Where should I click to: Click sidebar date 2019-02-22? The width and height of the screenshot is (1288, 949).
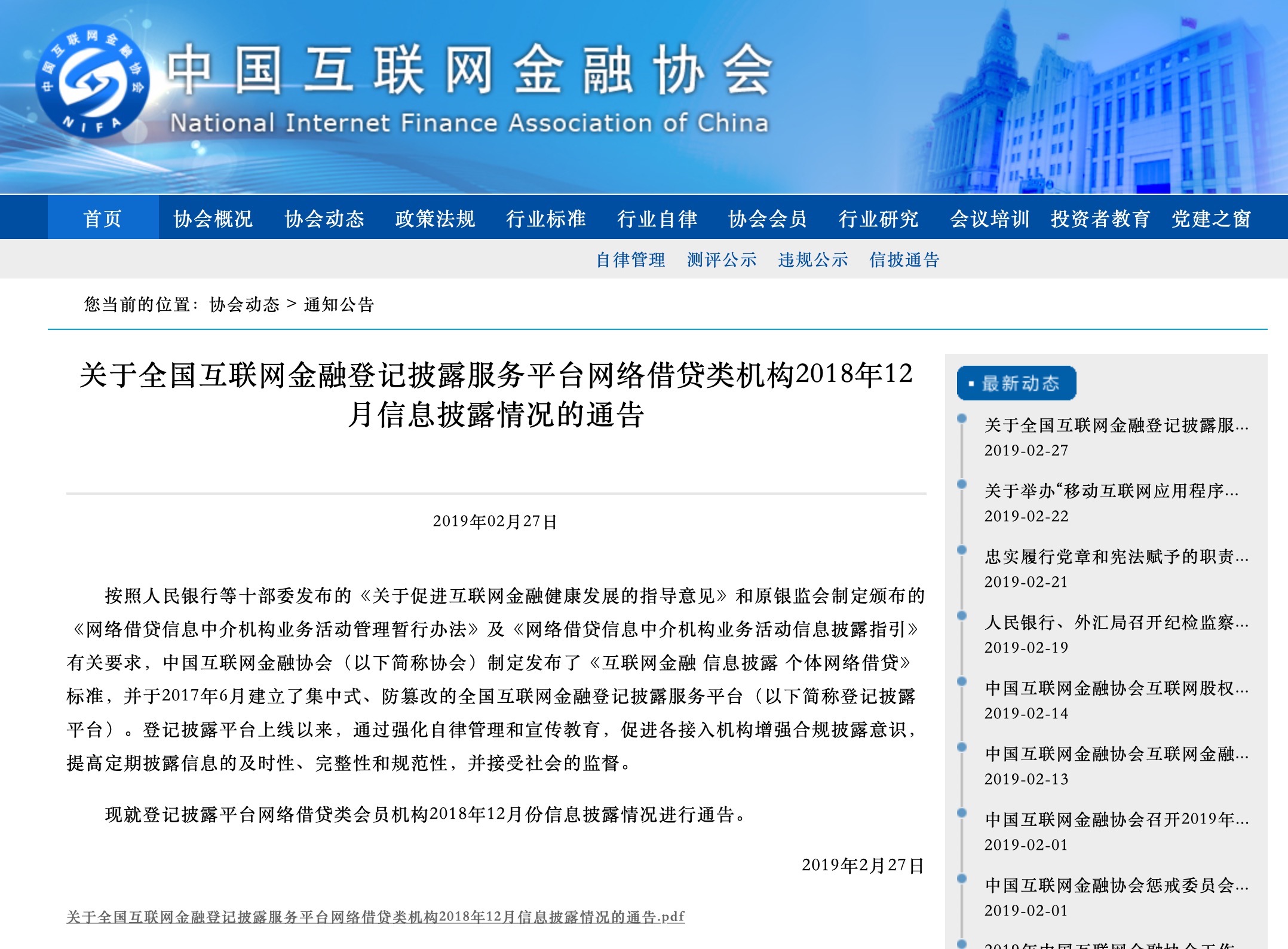pyautogui.click(x=1026, y=516)
